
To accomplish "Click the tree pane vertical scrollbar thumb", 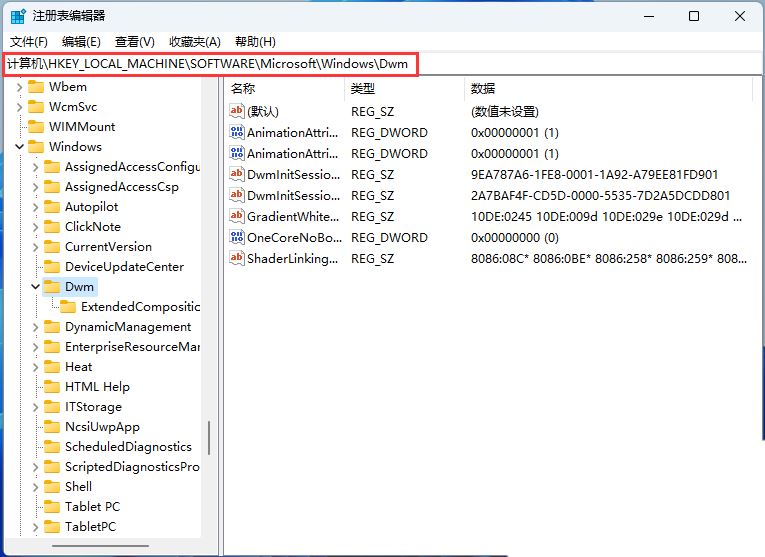I will click(209, 438).
